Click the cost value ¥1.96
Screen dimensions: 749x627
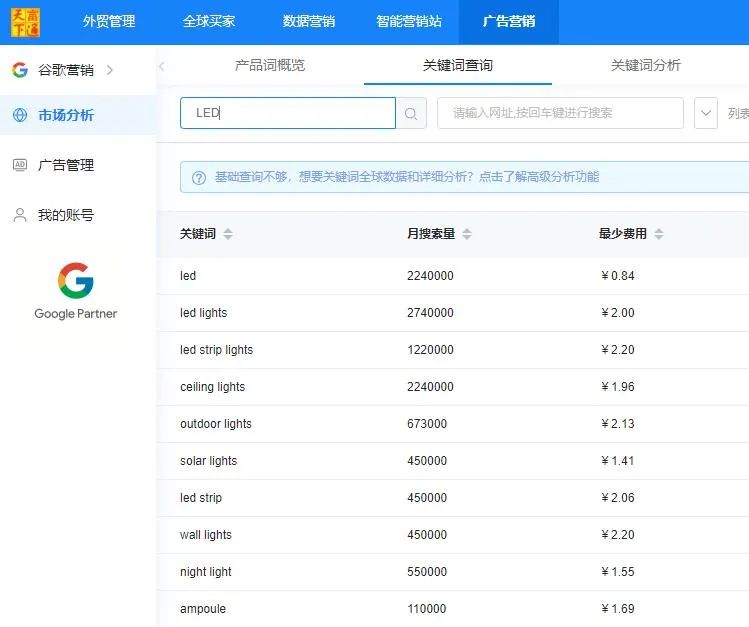point(618,387)
